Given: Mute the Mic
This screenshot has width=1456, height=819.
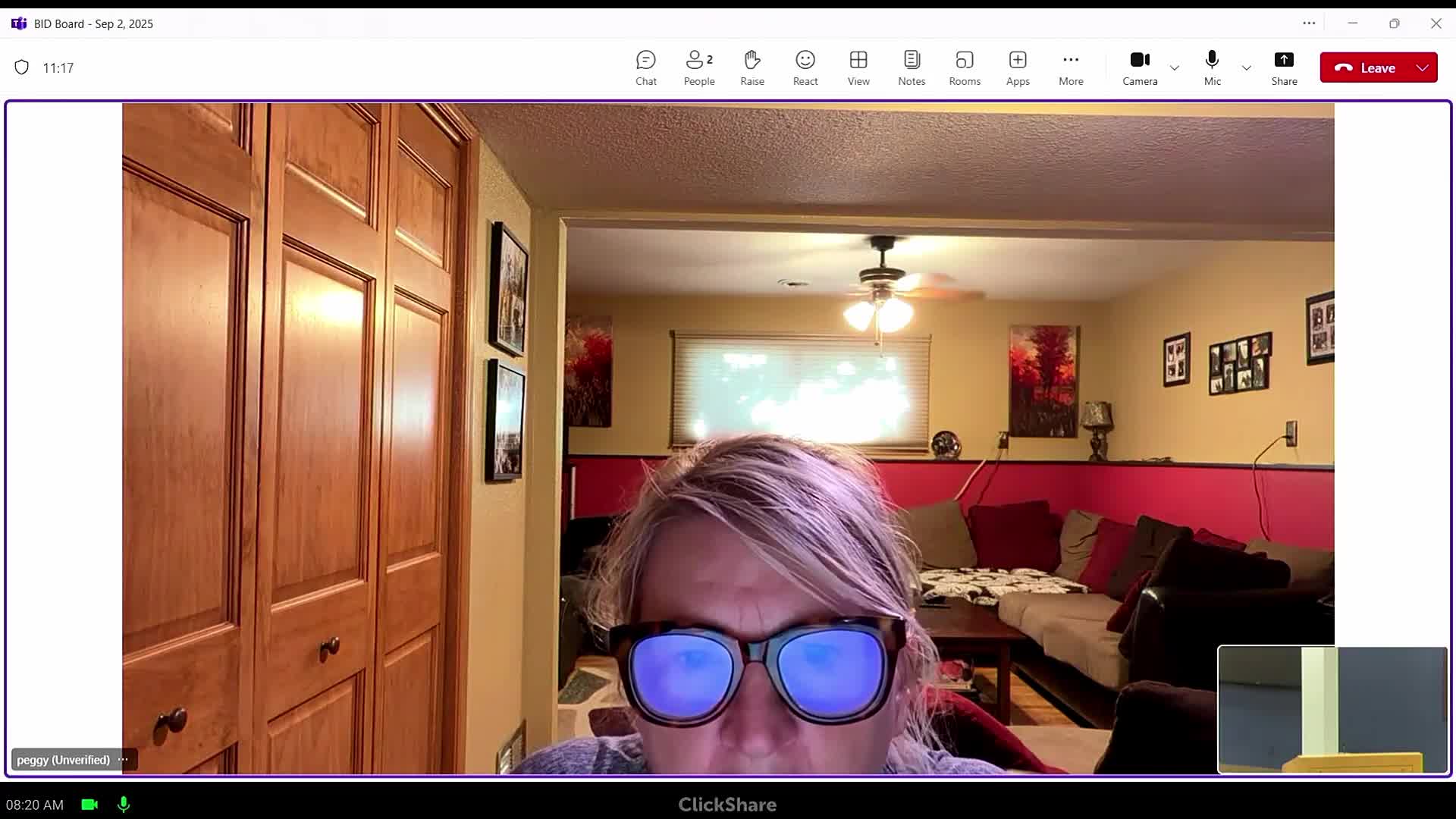Looking at the screenshot, I should 1212,67.
